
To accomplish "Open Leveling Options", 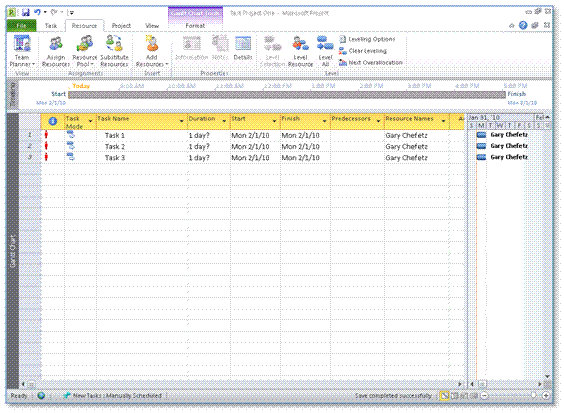I will tap(367, 39).
